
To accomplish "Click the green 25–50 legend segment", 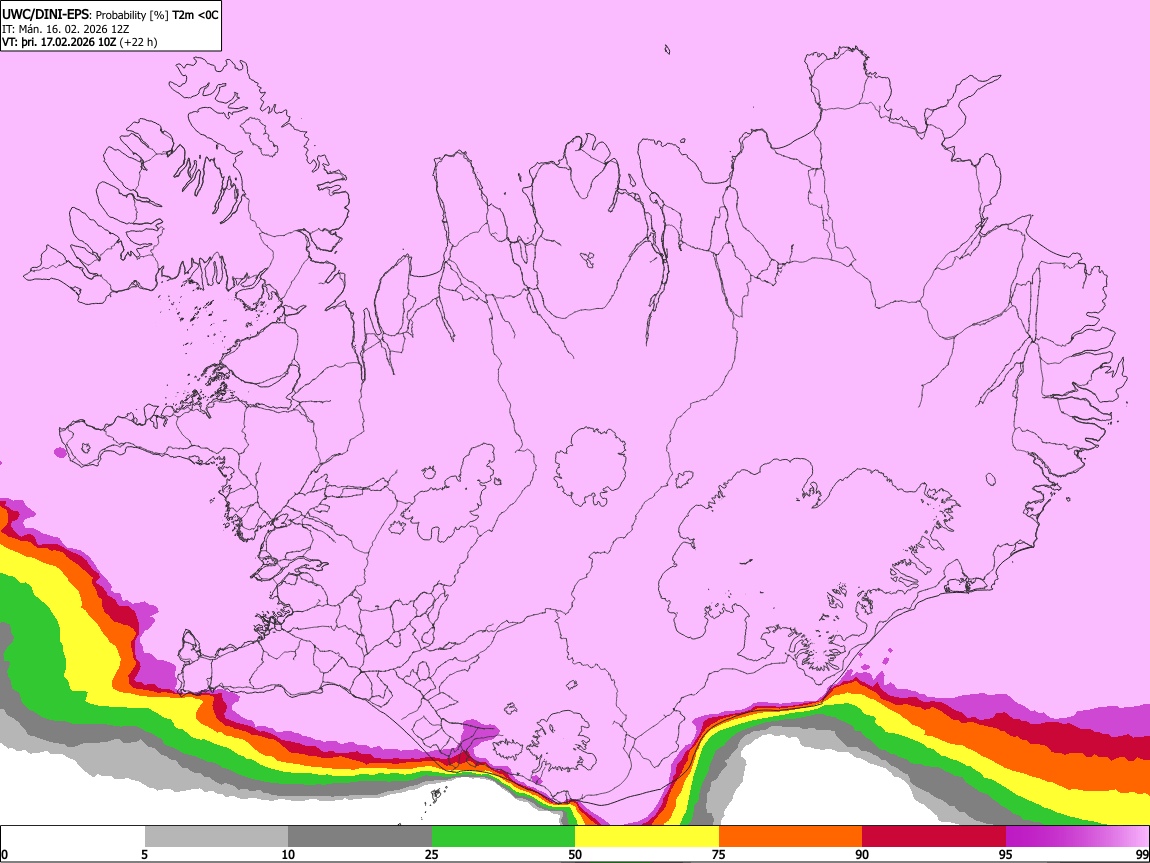I will (x=503, y=836).
